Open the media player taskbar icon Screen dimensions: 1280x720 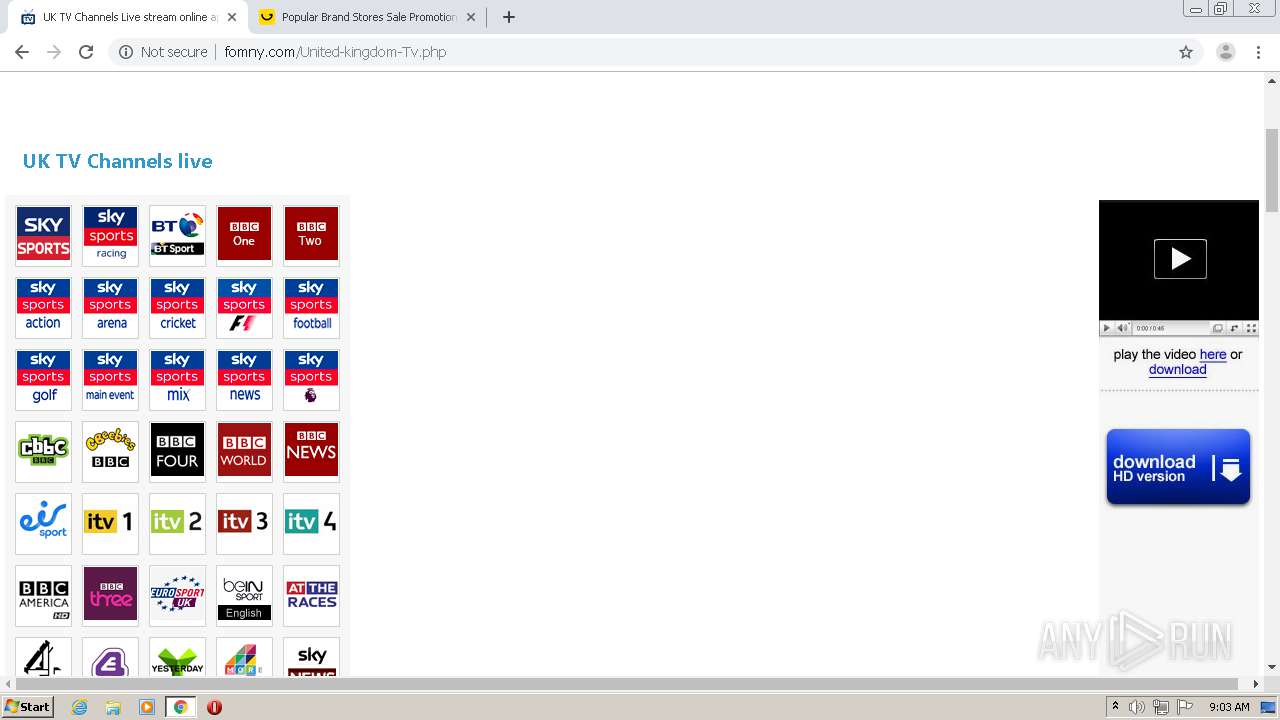147,707
